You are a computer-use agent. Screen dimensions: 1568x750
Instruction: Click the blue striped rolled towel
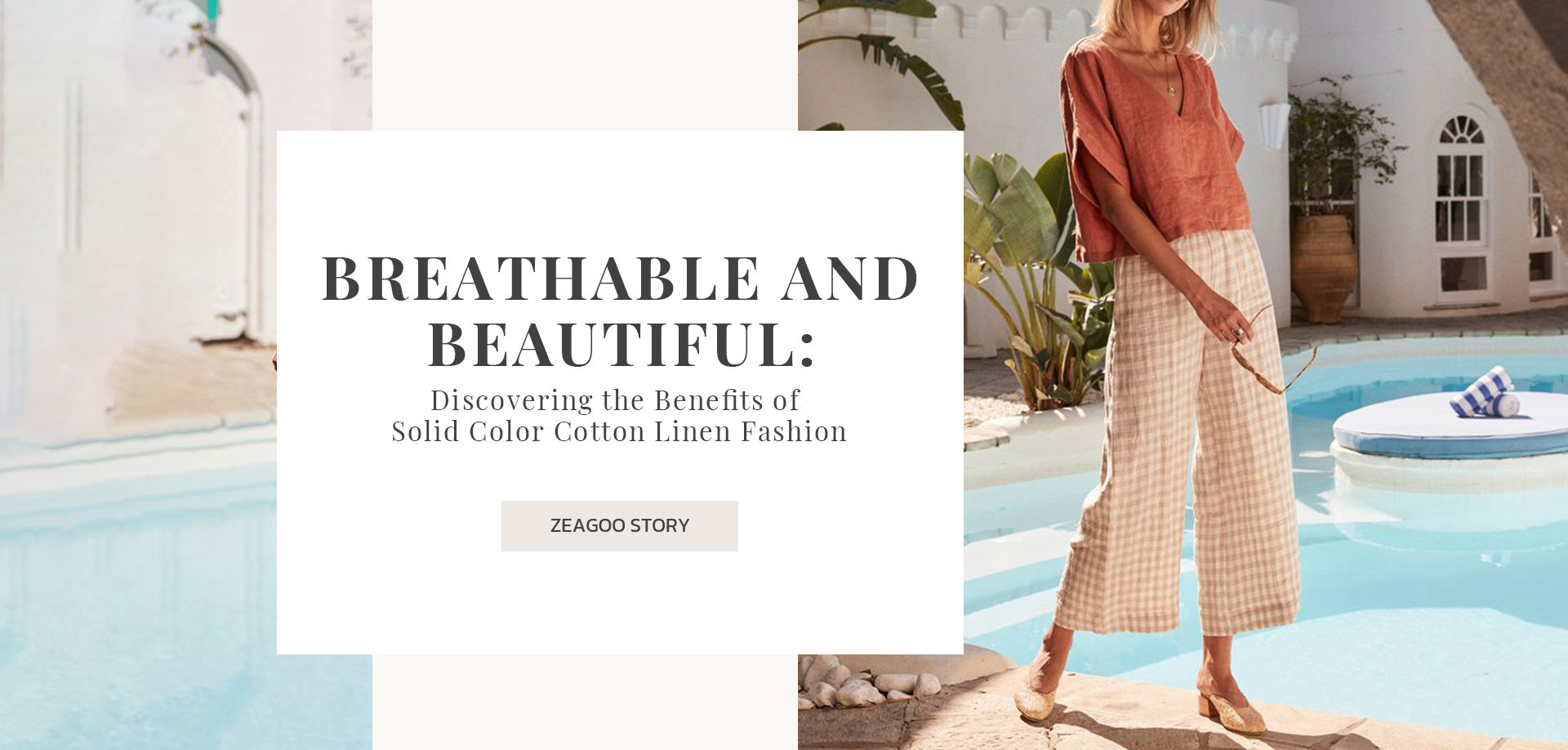point(1484,393)
